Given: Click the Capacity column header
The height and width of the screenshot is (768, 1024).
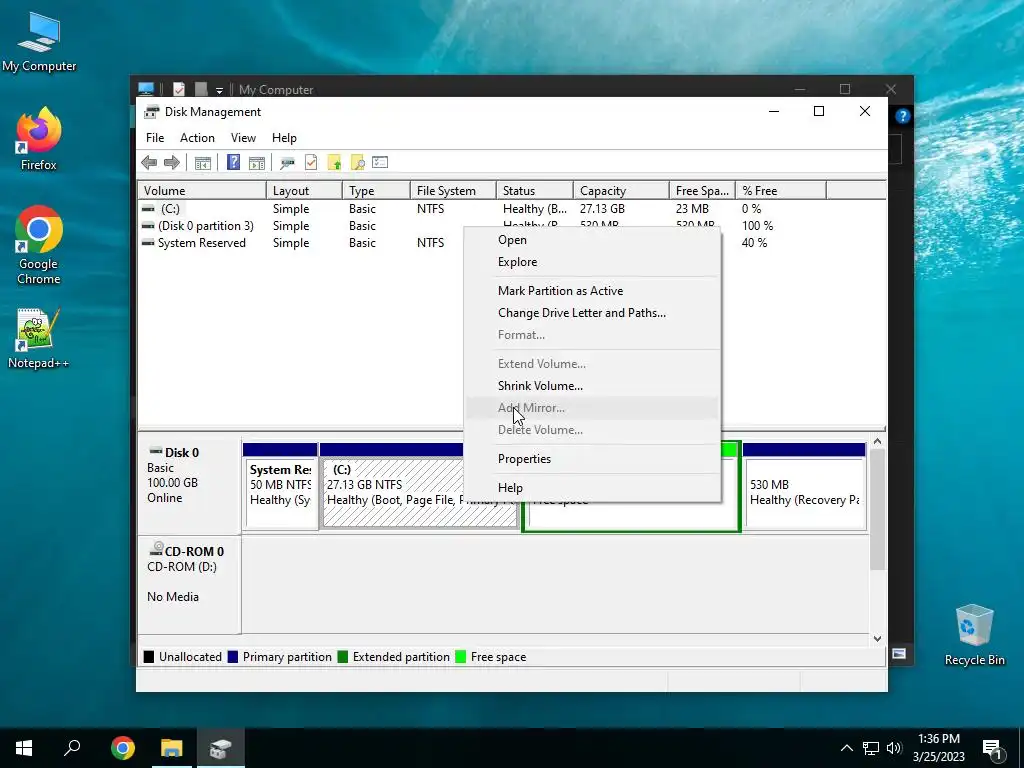Looking at the screenshot, I should click(621, 191).
